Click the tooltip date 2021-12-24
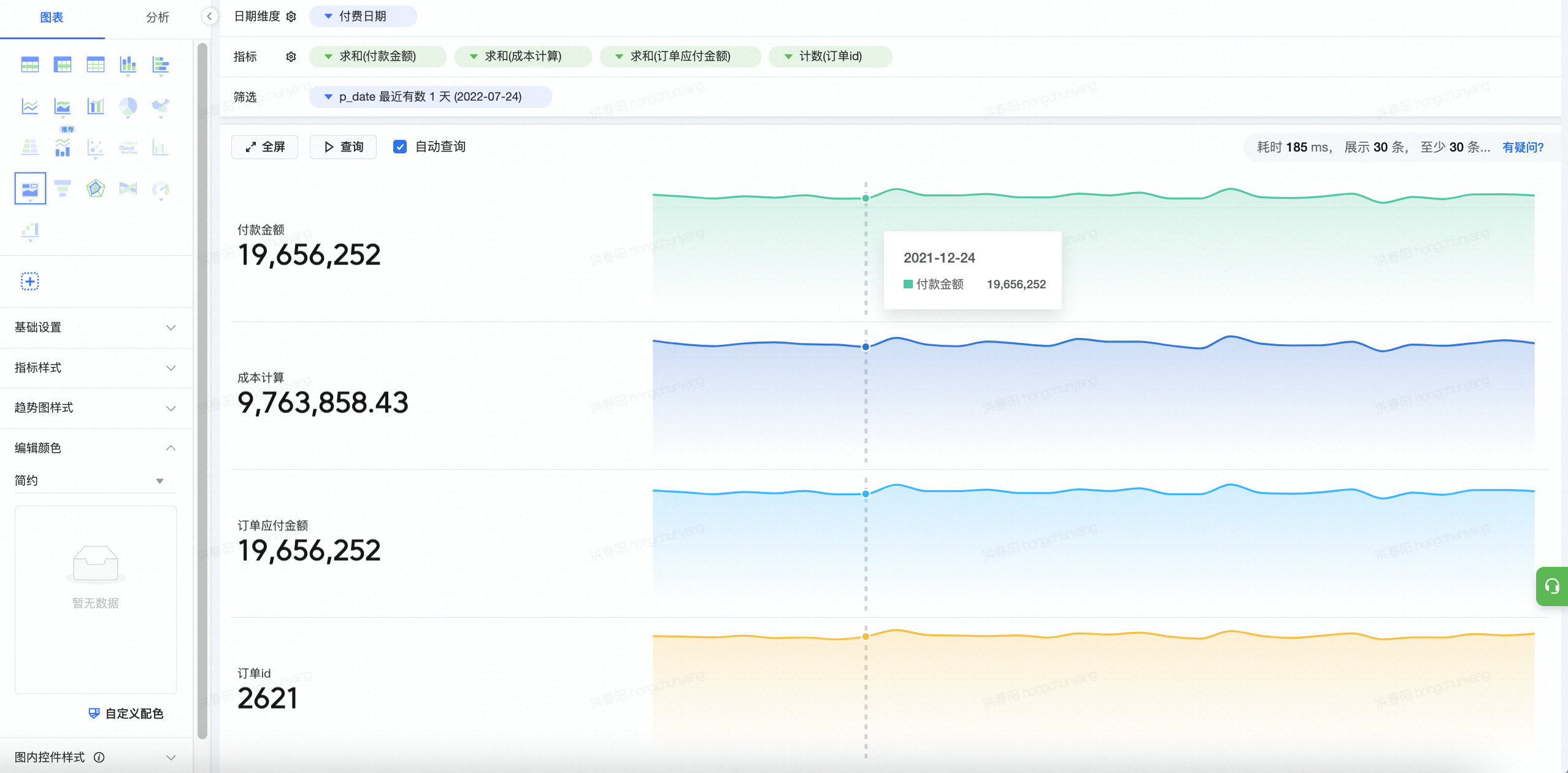This screenshot has height=773, width=1568. (x=939, y=258)
